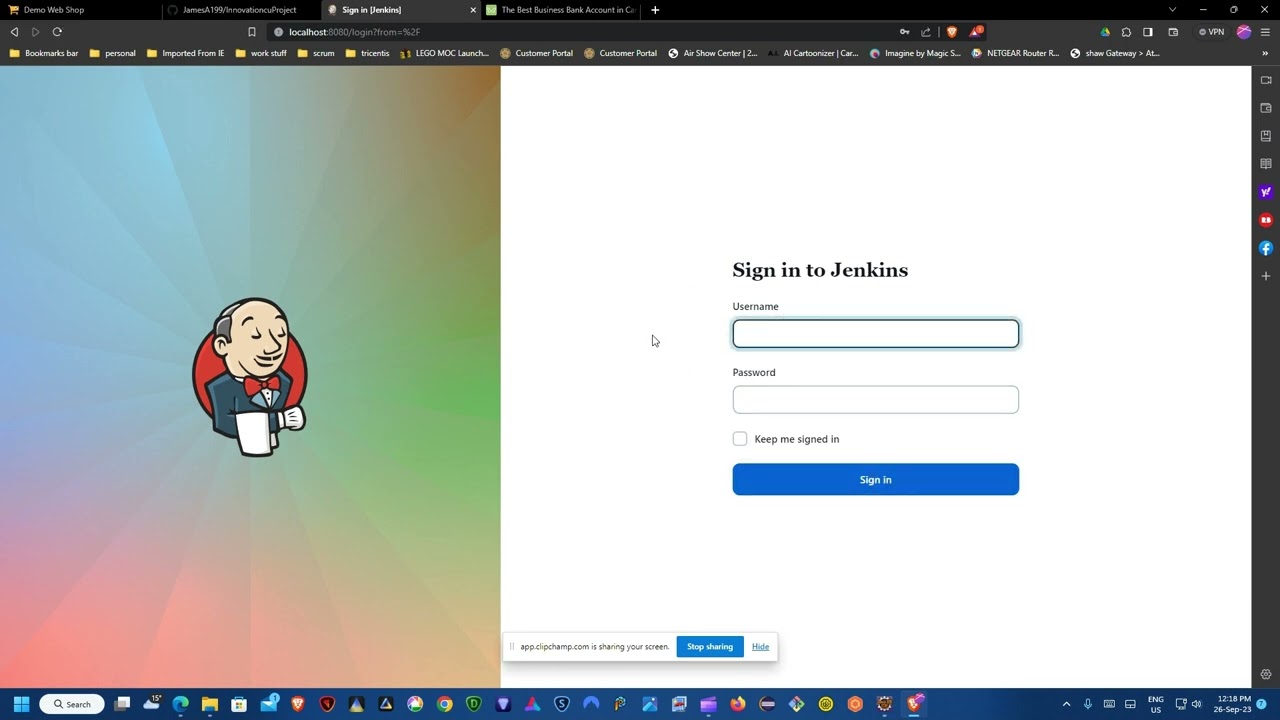Open File Explorer from the taskbar
The height and width of the screenshot is (720, 1280).
210,704
